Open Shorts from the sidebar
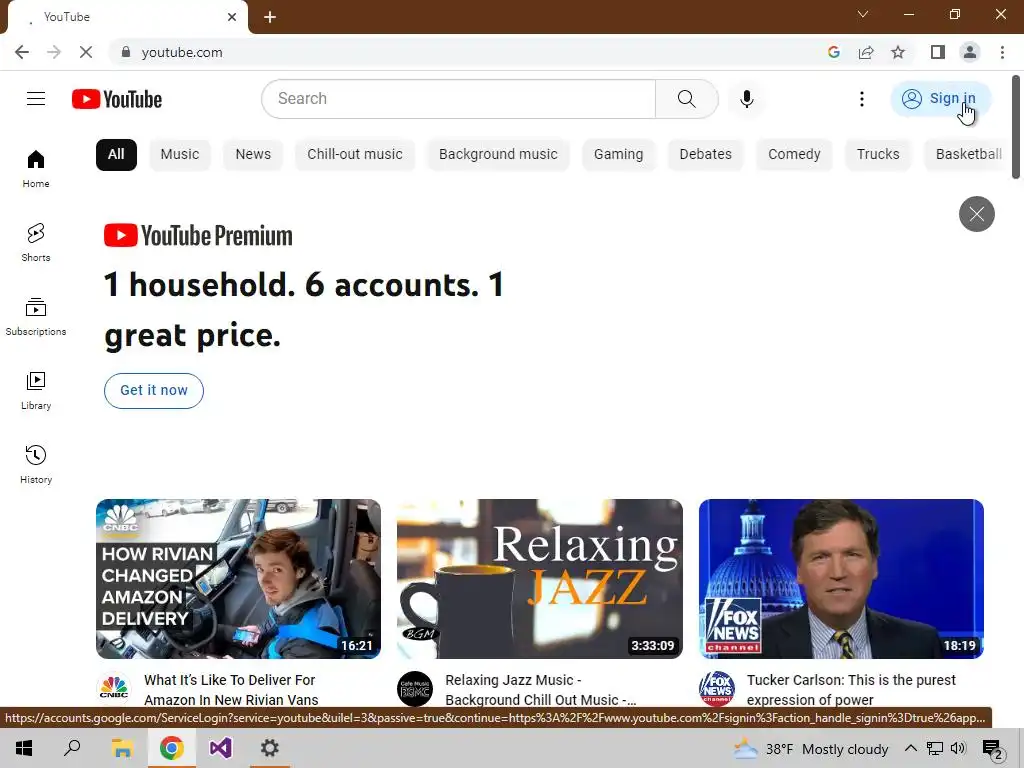1024x768 pixels. pos(36,242)
